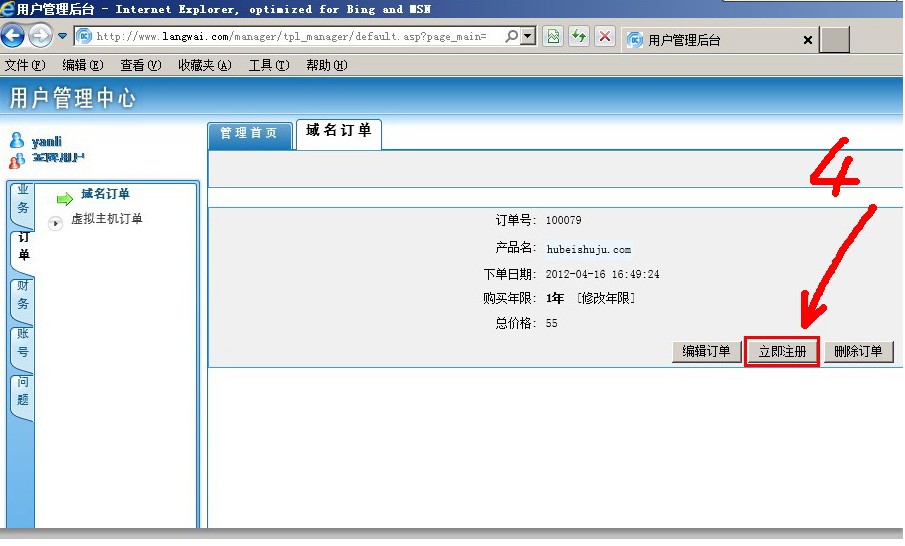Click the browser Forward arrow button
This screenshot has height=546, width=905.
[40, 37]
